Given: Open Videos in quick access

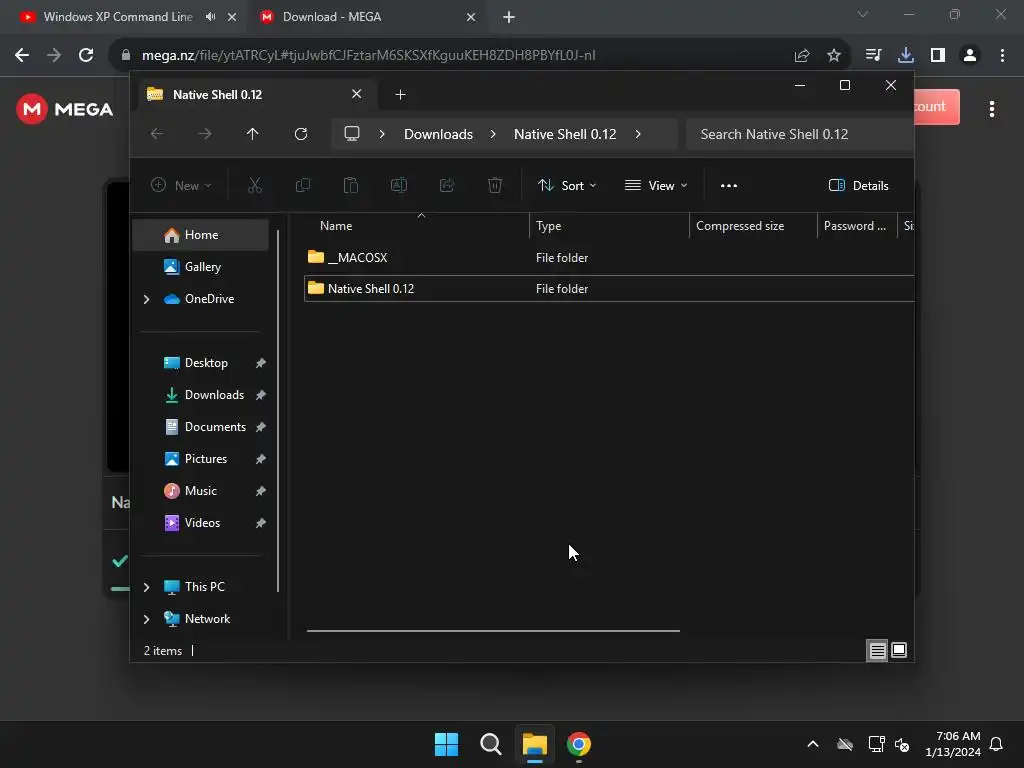Looking at the screenshot, I should (x=202, y=523).
